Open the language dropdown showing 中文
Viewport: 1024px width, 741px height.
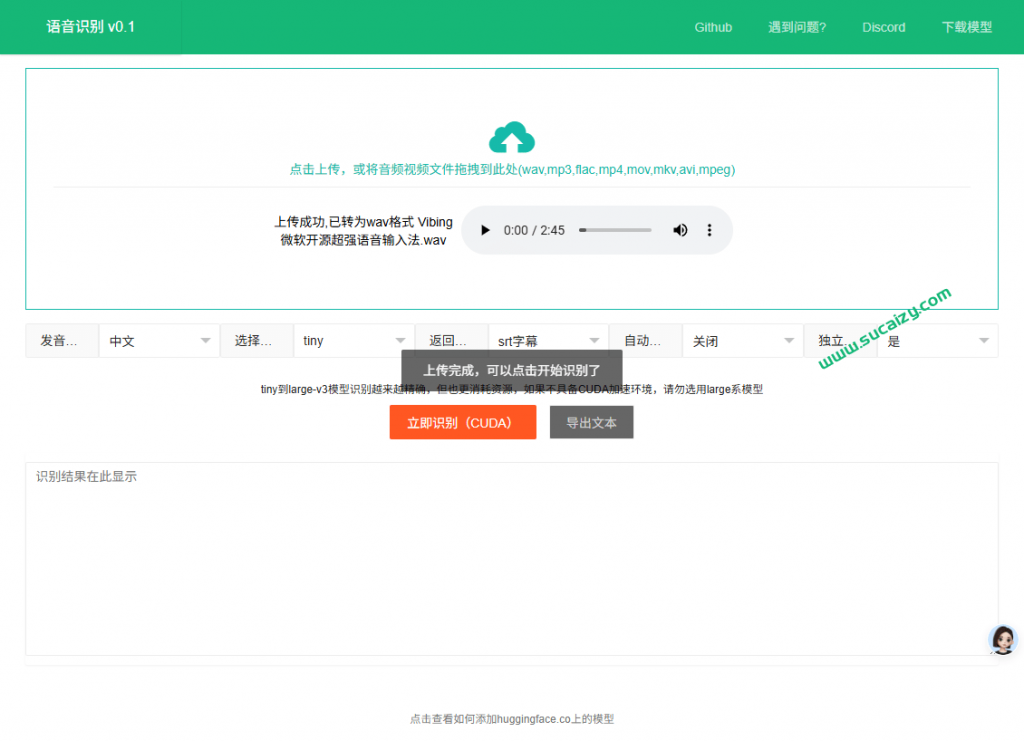pos(160,341)
